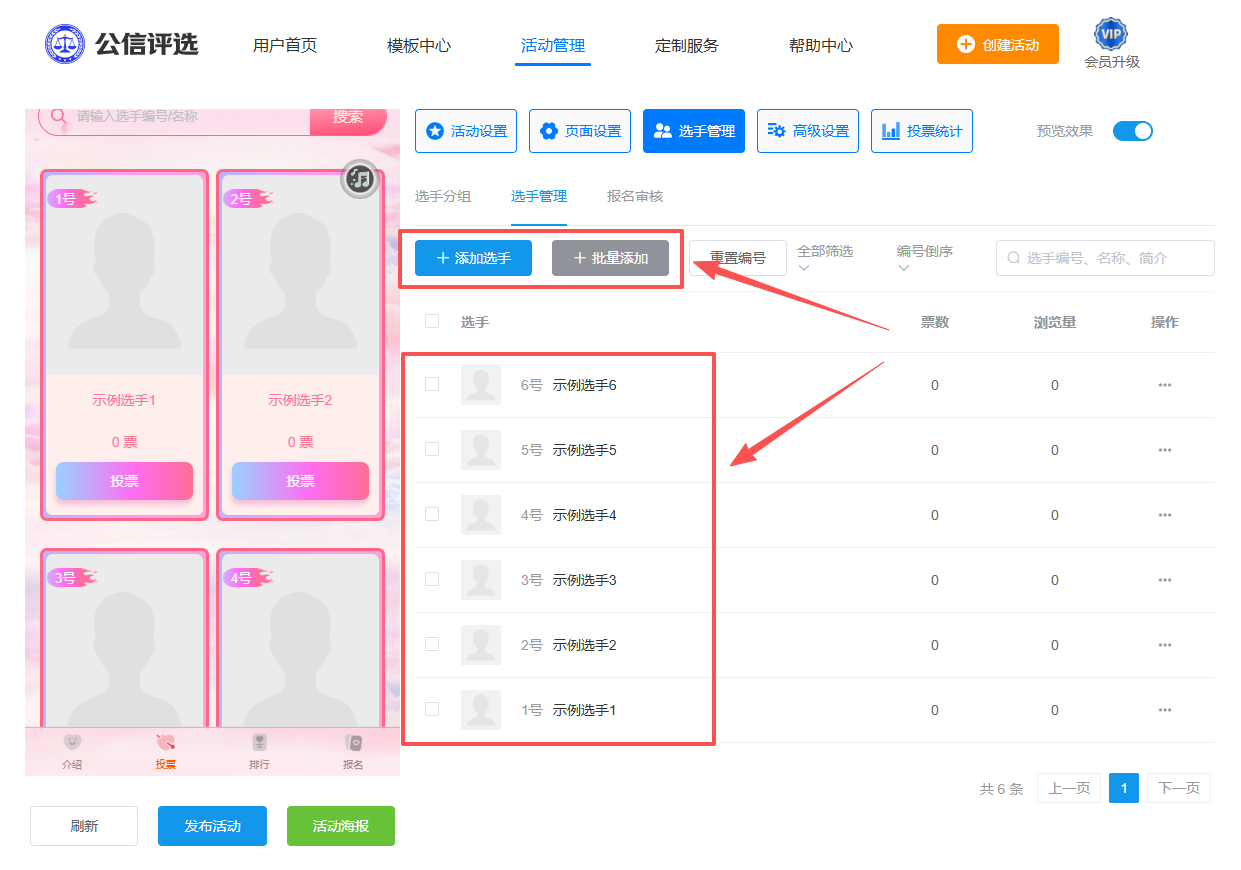The width and height of the screenshot is (1241, 870).
Task: Click the 下一页 pagination button
Action: [1179, 788]
